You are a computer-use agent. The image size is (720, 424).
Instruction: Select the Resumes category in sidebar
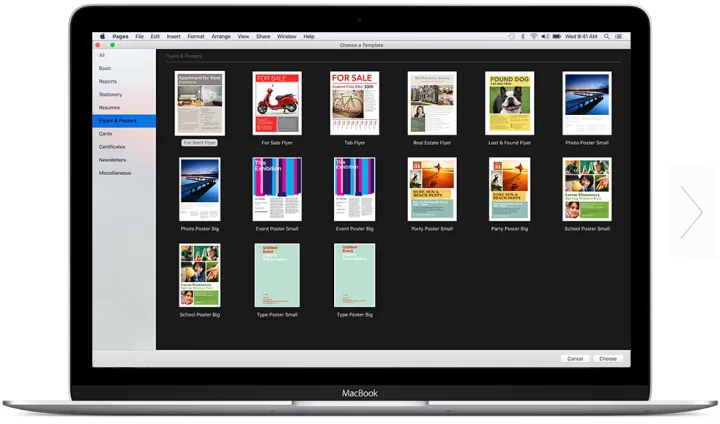point(110,107)
